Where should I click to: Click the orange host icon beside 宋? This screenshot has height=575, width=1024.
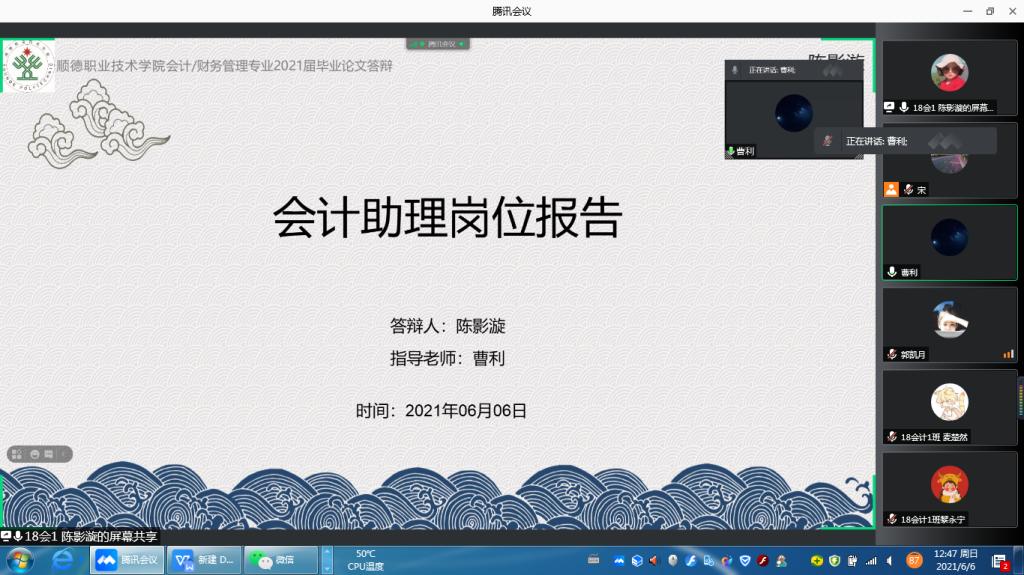pyautogui.click(x=891, y=189)
